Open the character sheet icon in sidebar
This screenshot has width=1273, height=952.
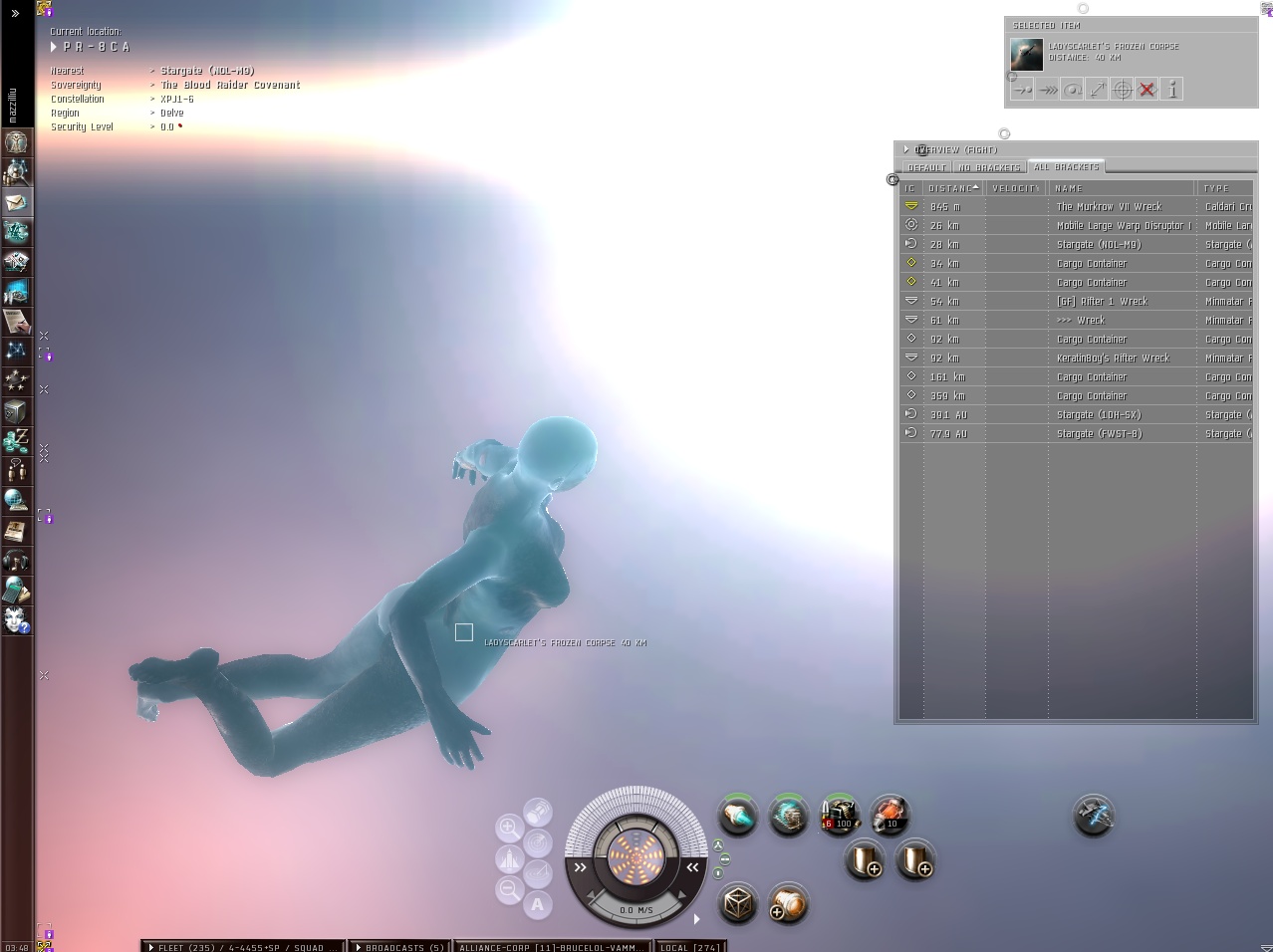tap(16, 141)
